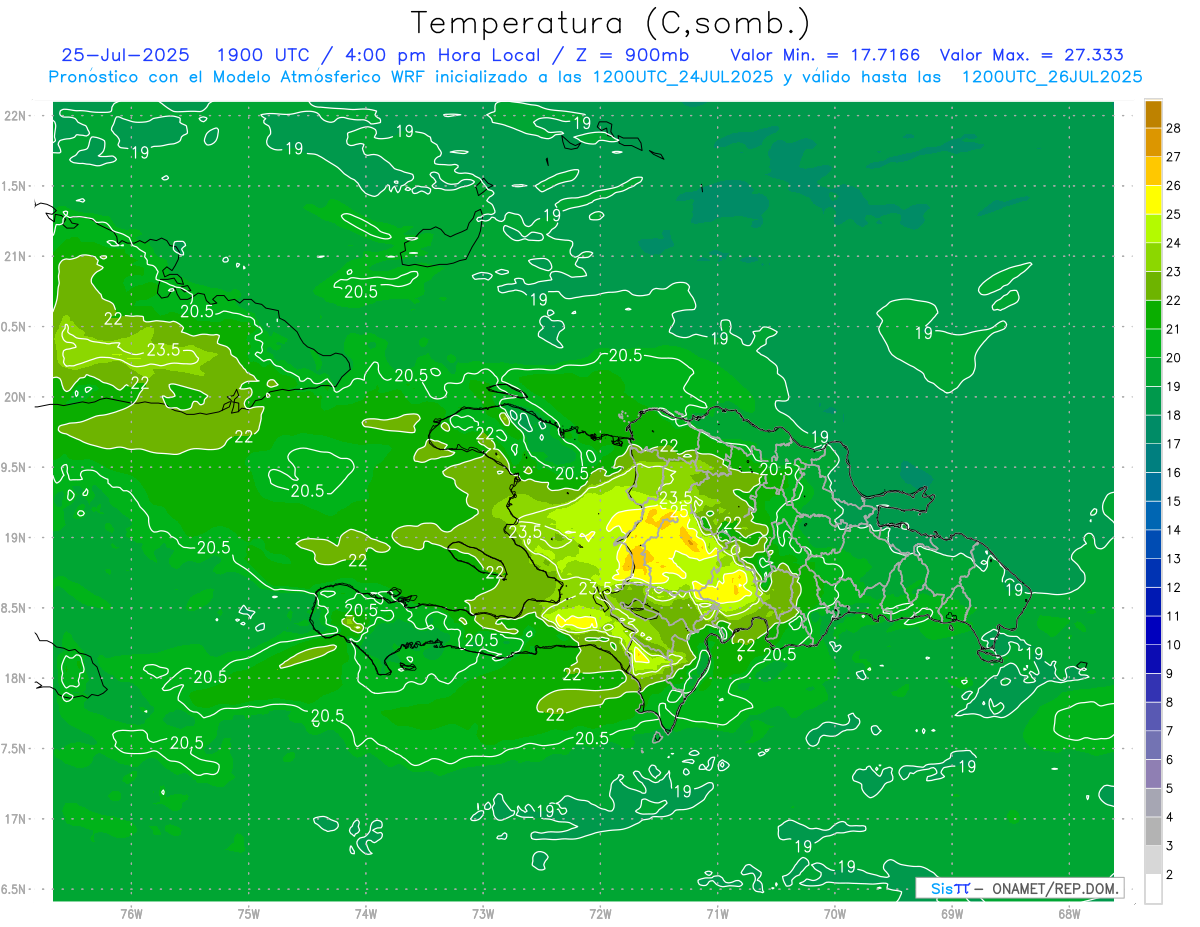Click the title "Temperatura (C,somb.)"

(610, 23)
